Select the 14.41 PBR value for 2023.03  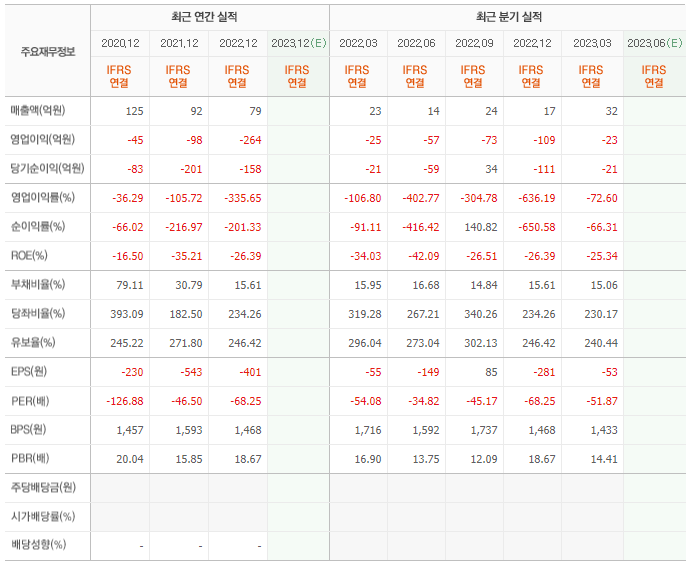coord(604,459)
